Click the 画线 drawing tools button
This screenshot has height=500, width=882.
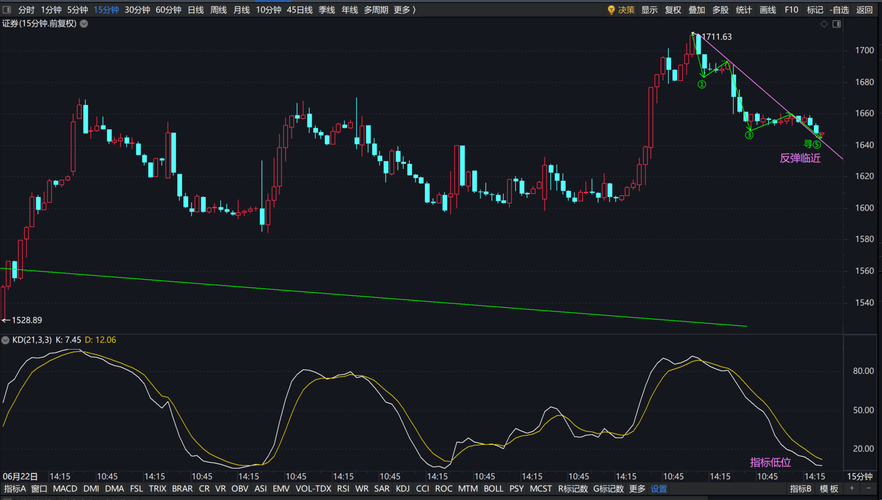(767, 10)
